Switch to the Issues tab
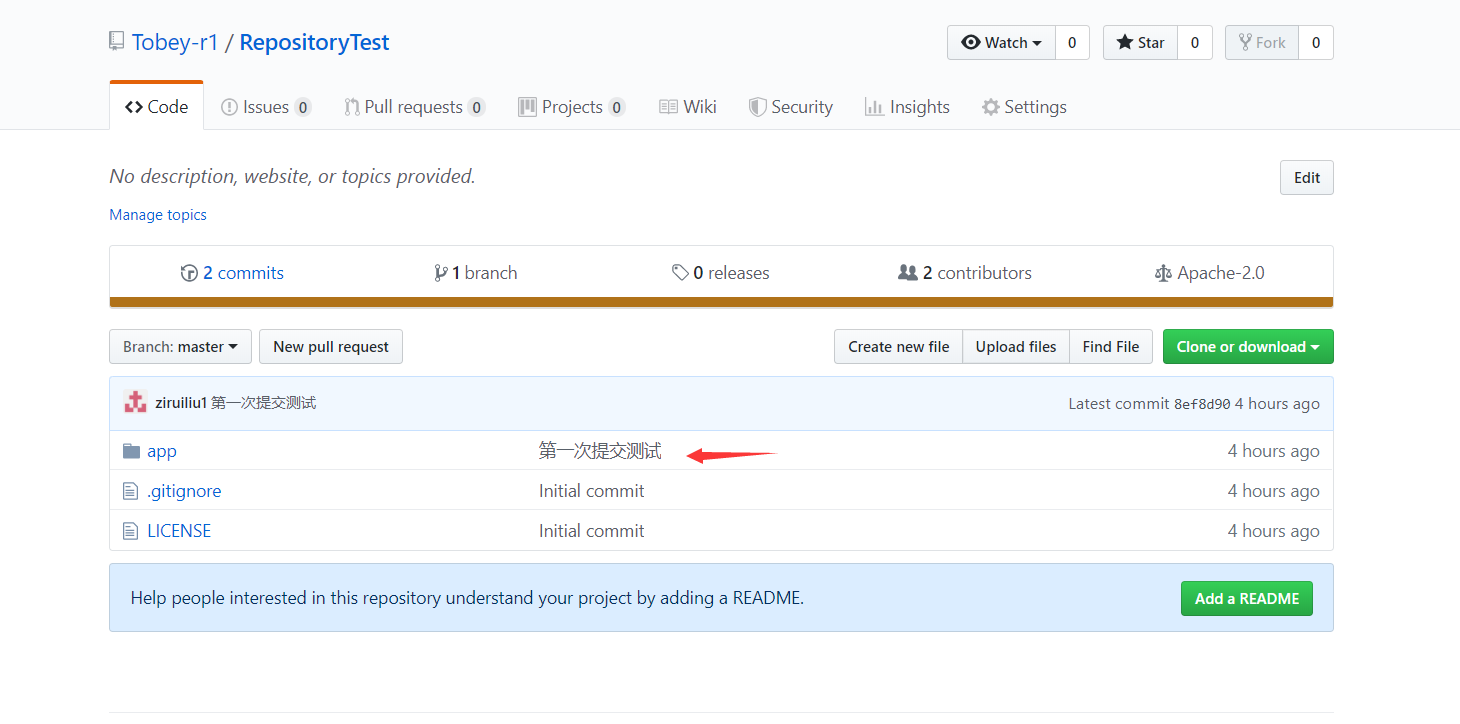 click(x=266, y=107)
